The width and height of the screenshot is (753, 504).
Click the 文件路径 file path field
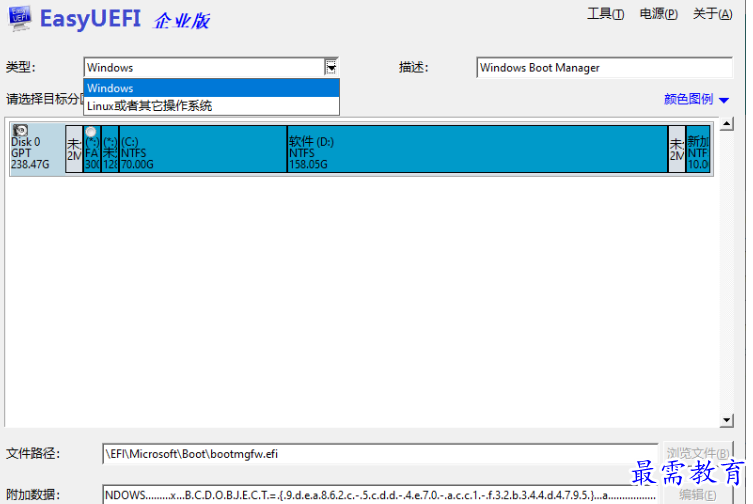[380, 454]
